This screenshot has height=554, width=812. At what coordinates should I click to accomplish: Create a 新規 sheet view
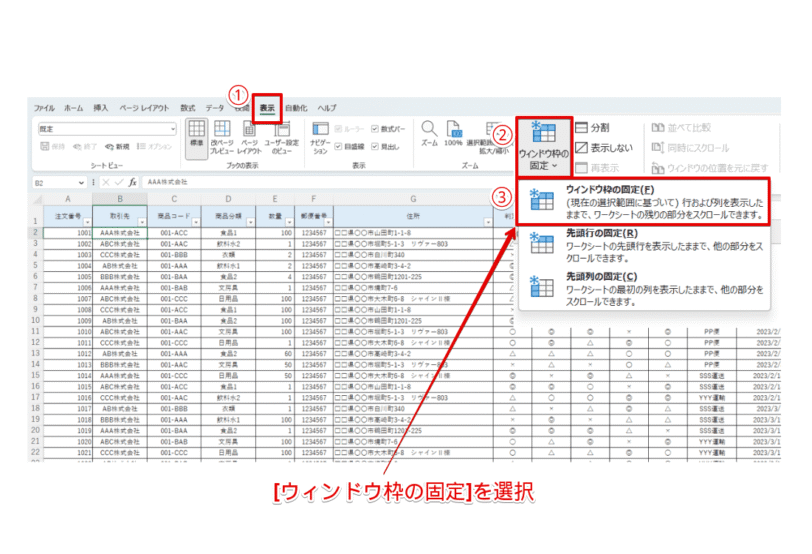point(117,147)
